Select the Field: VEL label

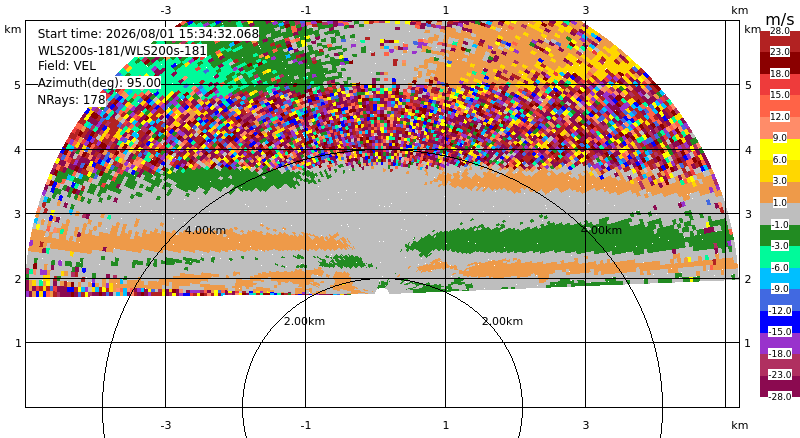(67, 66)
